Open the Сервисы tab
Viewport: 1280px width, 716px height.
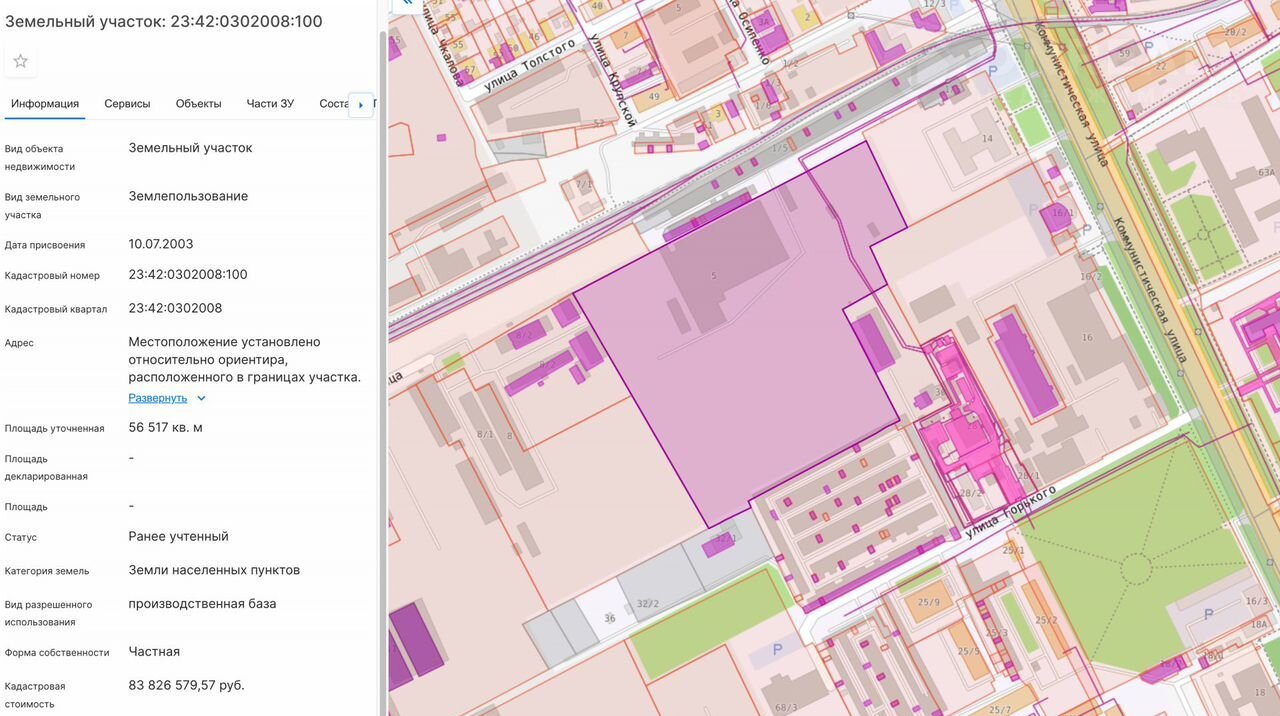pos(127,104)
